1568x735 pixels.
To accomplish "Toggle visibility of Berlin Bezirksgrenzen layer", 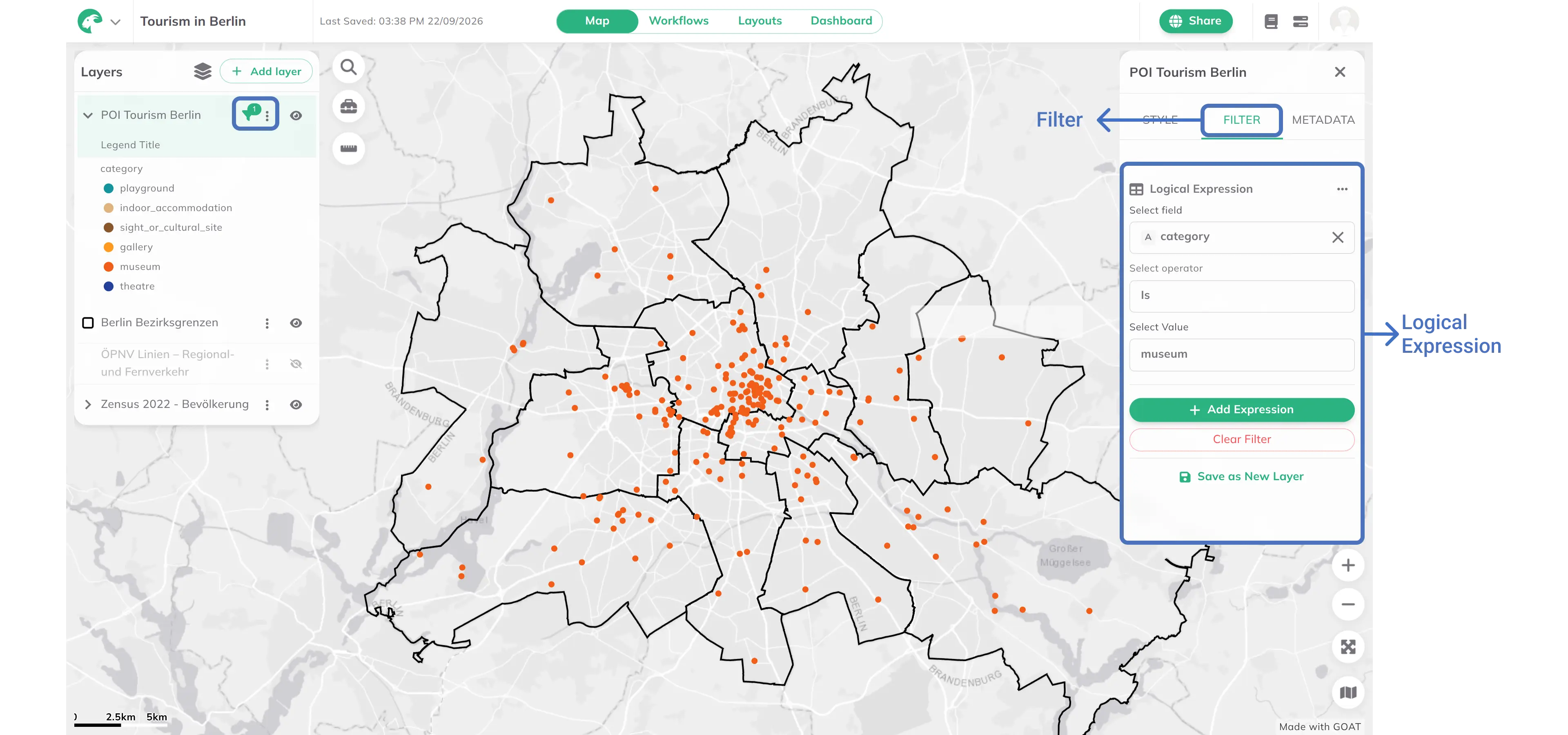I will 296,323.
